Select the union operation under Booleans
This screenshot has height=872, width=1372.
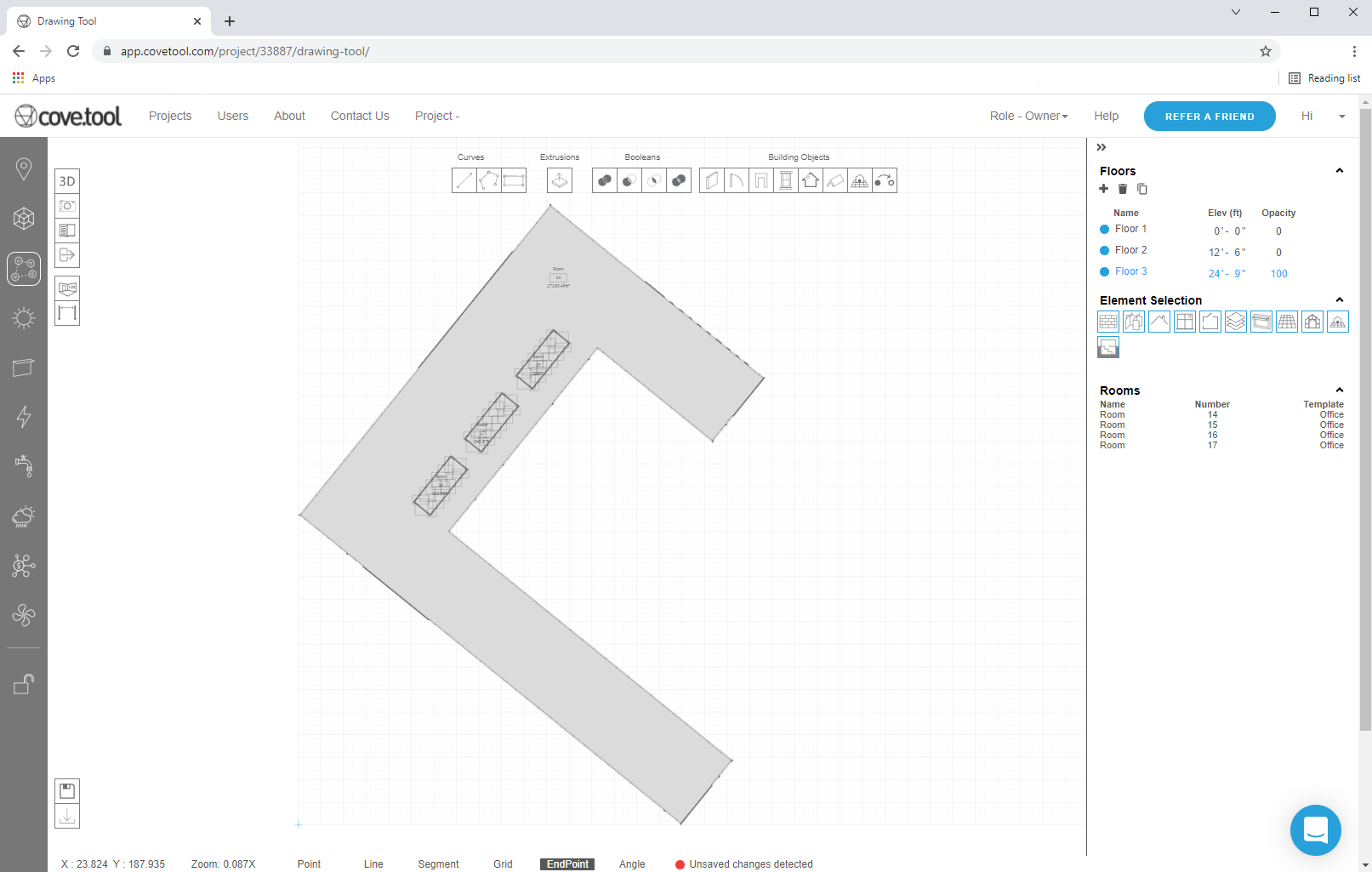click(x=604, y=180)
